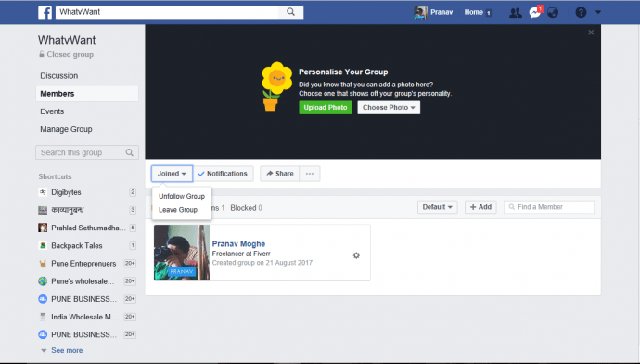
Task: Click the Share button
Action: click(x=280, y=173)
